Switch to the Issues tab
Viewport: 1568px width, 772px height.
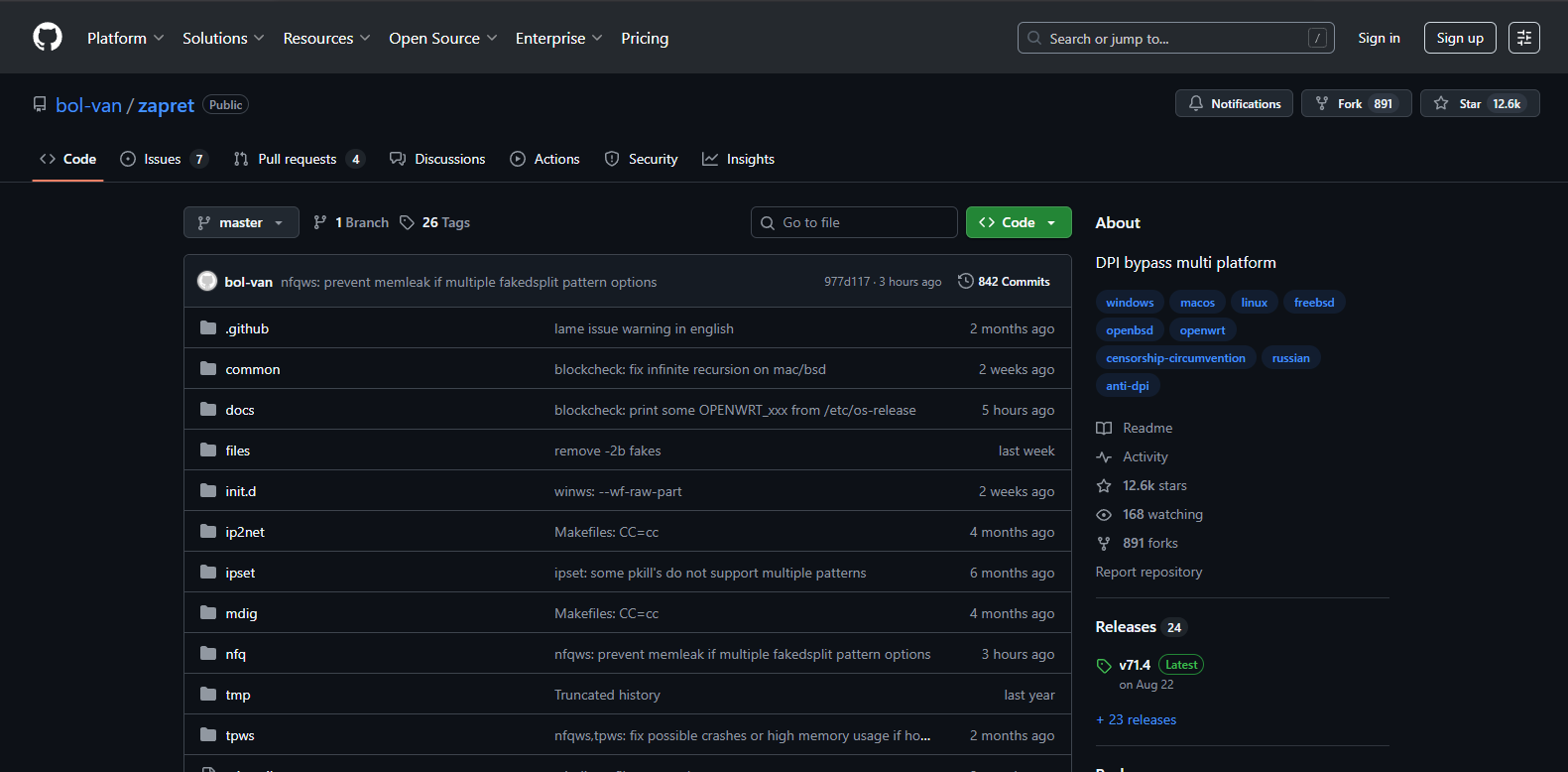(x=163, y=160)
